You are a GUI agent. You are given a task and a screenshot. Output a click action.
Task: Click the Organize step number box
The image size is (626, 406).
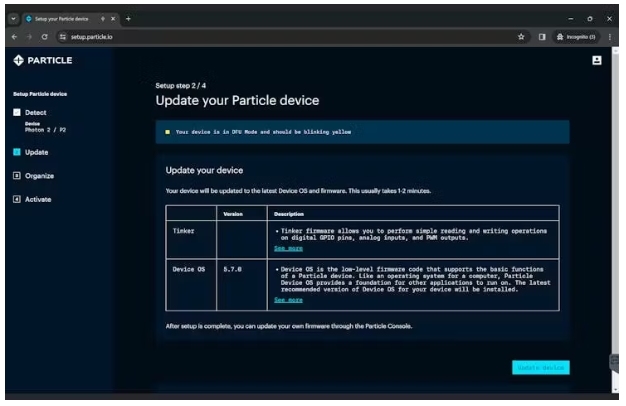coord(16,176)
